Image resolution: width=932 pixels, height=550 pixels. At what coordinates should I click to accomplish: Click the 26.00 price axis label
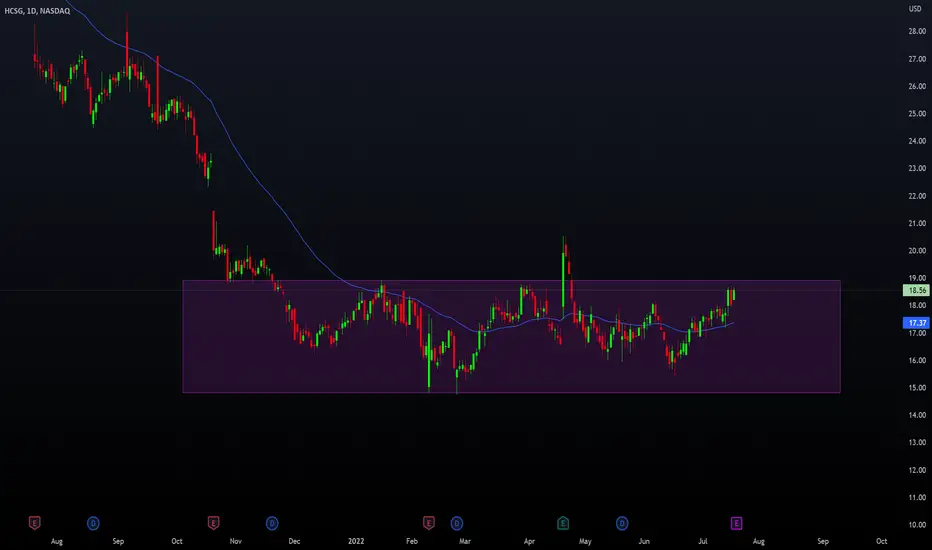click(917, 86)
